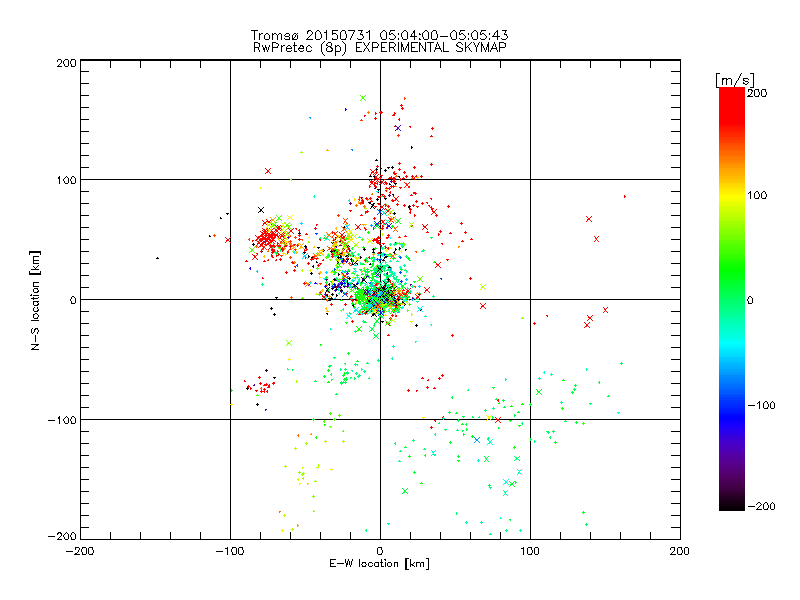
Task: Pick y-axis tick label -200 at bottom left
Action: (62, 536)
